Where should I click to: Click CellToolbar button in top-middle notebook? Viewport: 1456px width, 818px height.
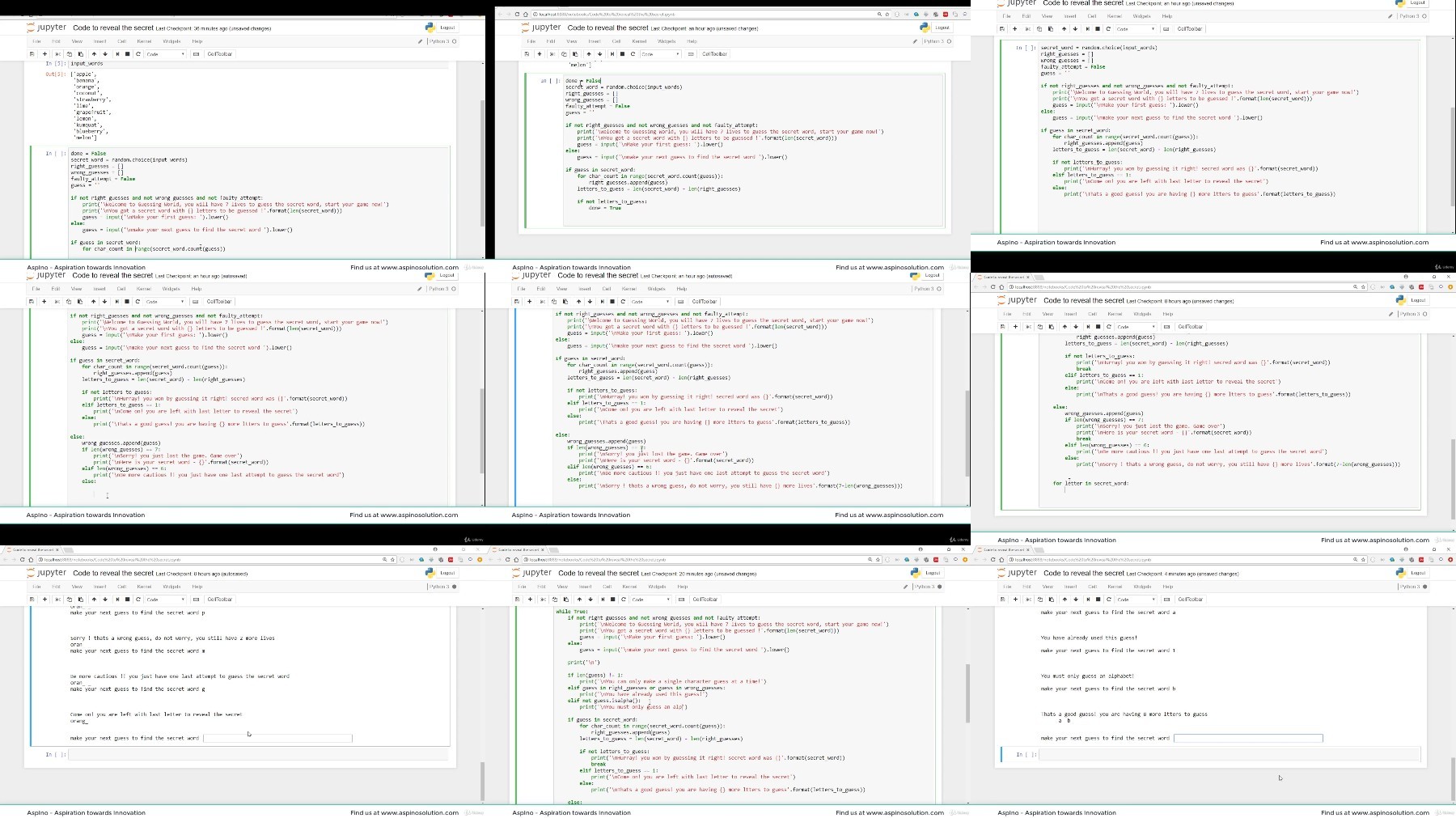click(x=714, y=54)
